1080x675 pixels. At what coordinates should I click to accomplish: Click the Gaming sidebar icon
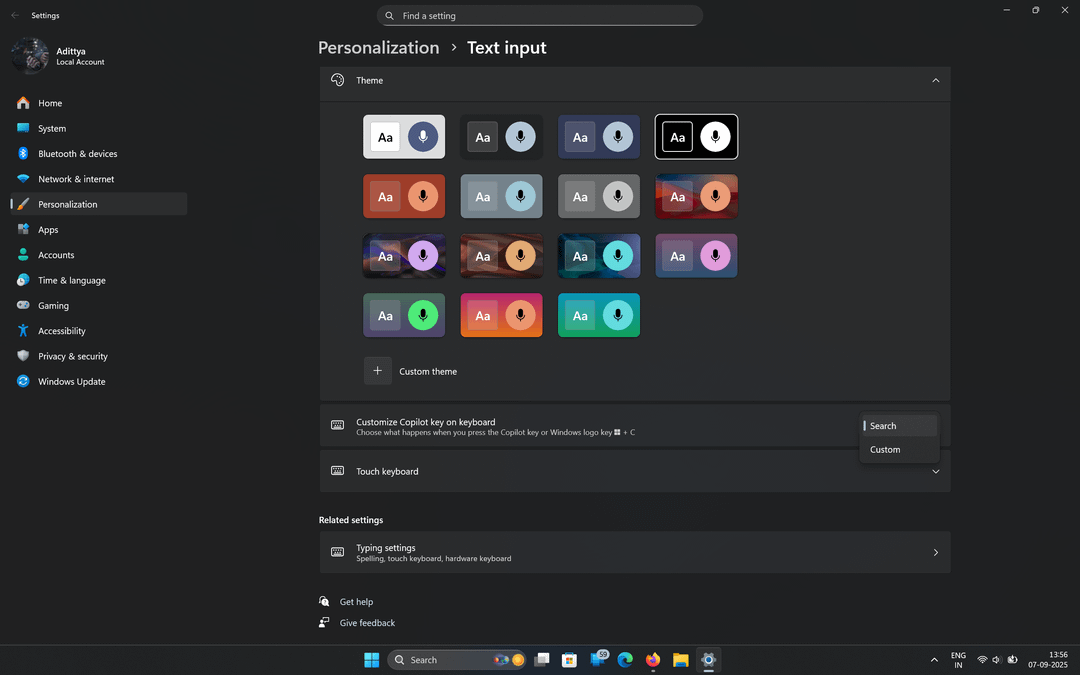click(x=23, y=306)
